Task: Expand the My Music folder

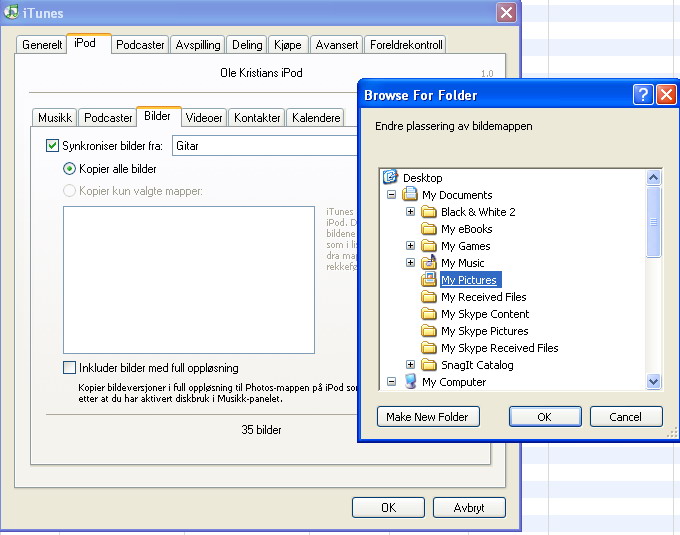Action: pyautogui.click(x=410, y=262)
